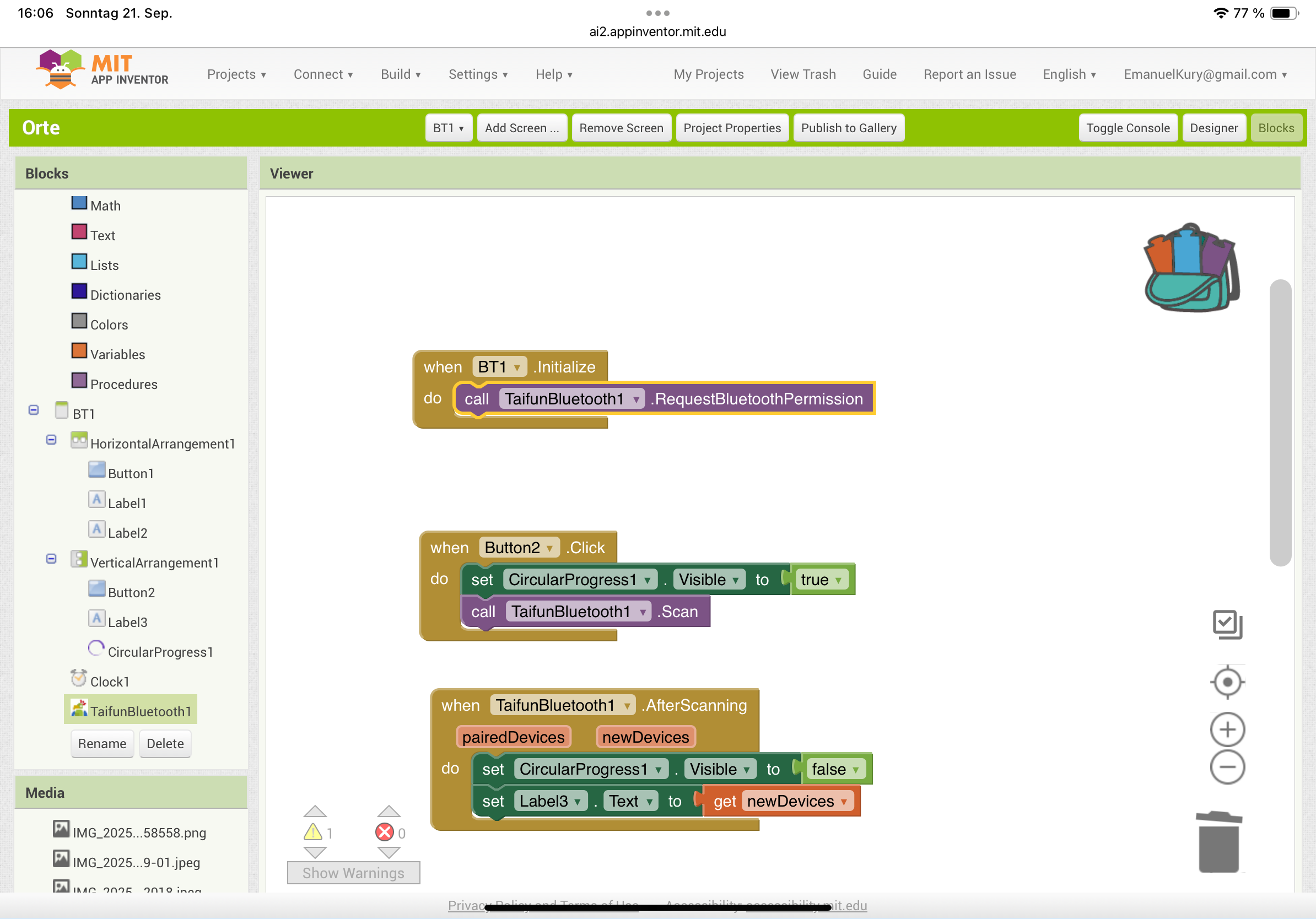Zoom out with the minus icon

1227,766
